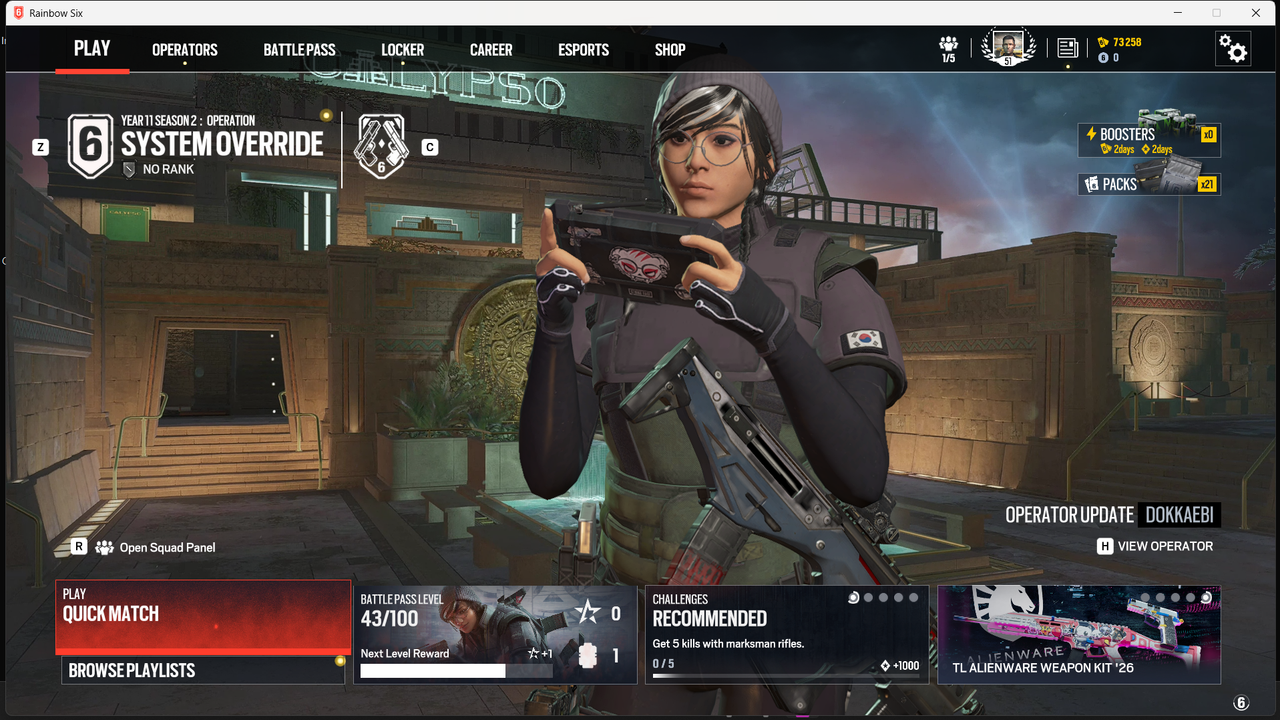Click the Packs cards icon
Viewport: 1280px width, 720px height.
tap(1092, 184)
